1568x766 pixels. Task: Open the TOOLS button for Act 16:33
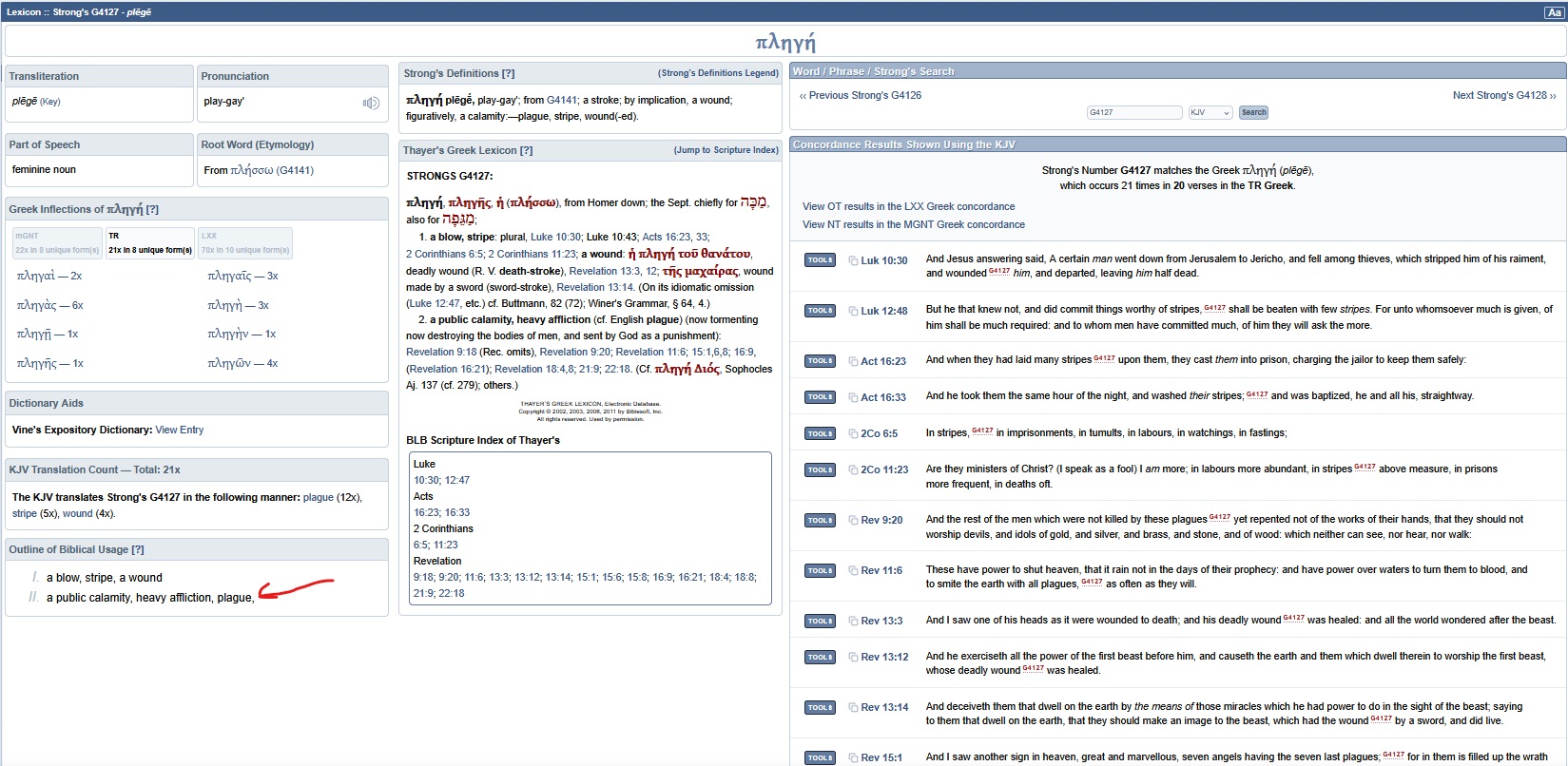click(x=820, y=396)
